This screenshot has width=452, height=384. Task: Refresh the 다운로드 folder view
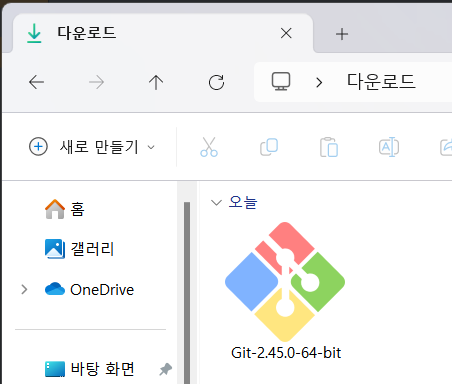[216, 82]
